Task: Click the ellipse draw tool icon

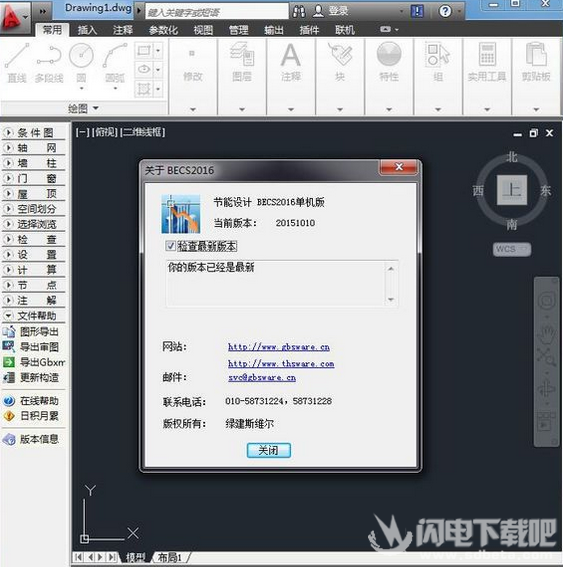Action: pyautogui.click(x=144, y=69)
